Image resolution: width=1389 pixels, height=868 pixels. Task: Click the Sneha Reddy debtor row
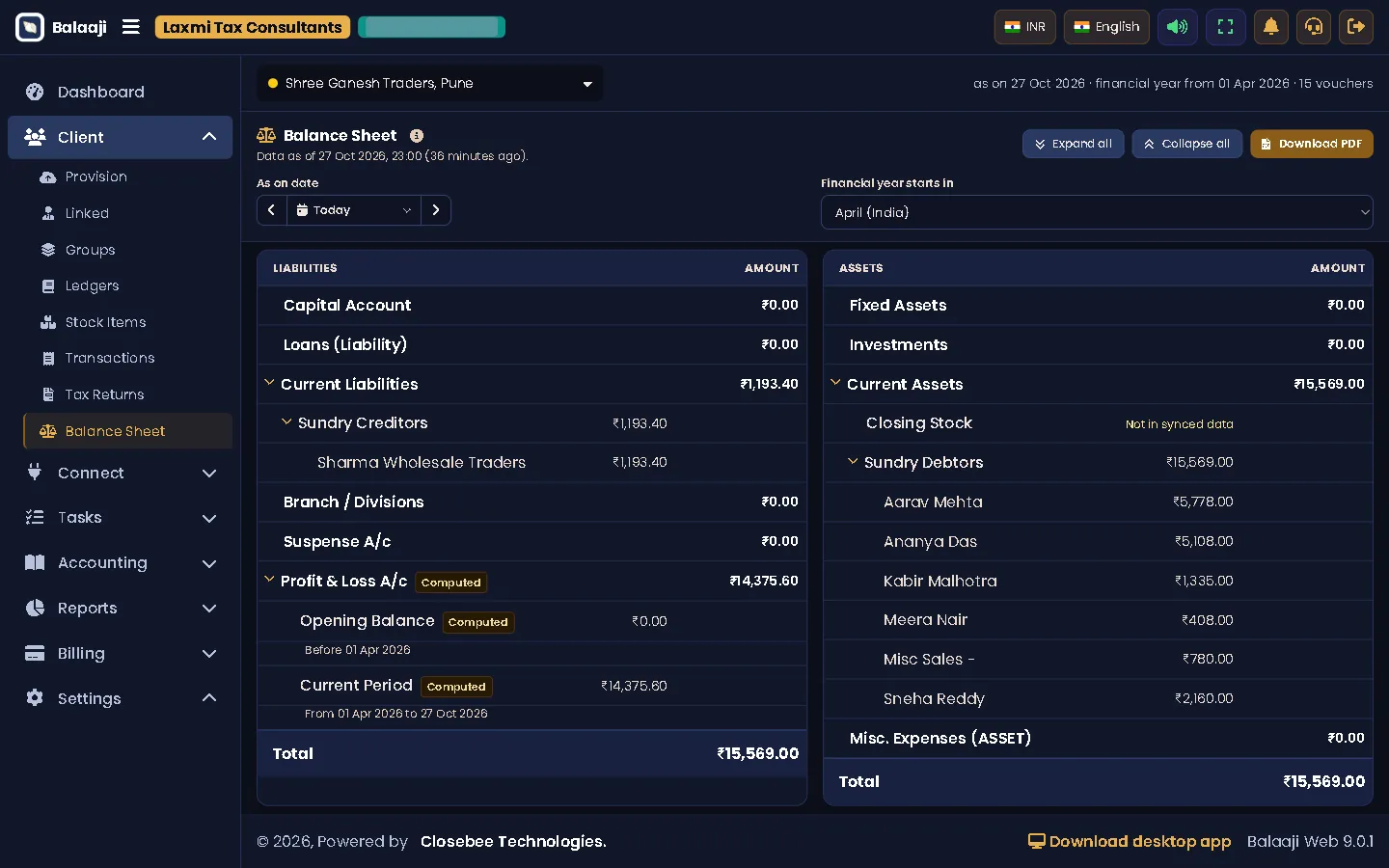[1098, 699]
